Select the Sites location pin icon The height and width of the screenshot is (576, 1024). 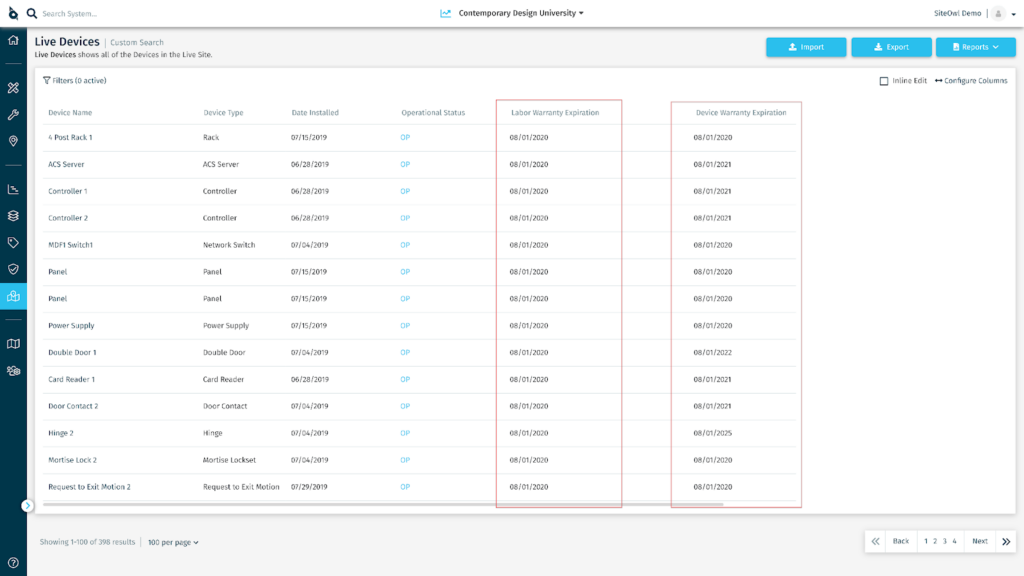pyautogui.click(x=11, y=141)
